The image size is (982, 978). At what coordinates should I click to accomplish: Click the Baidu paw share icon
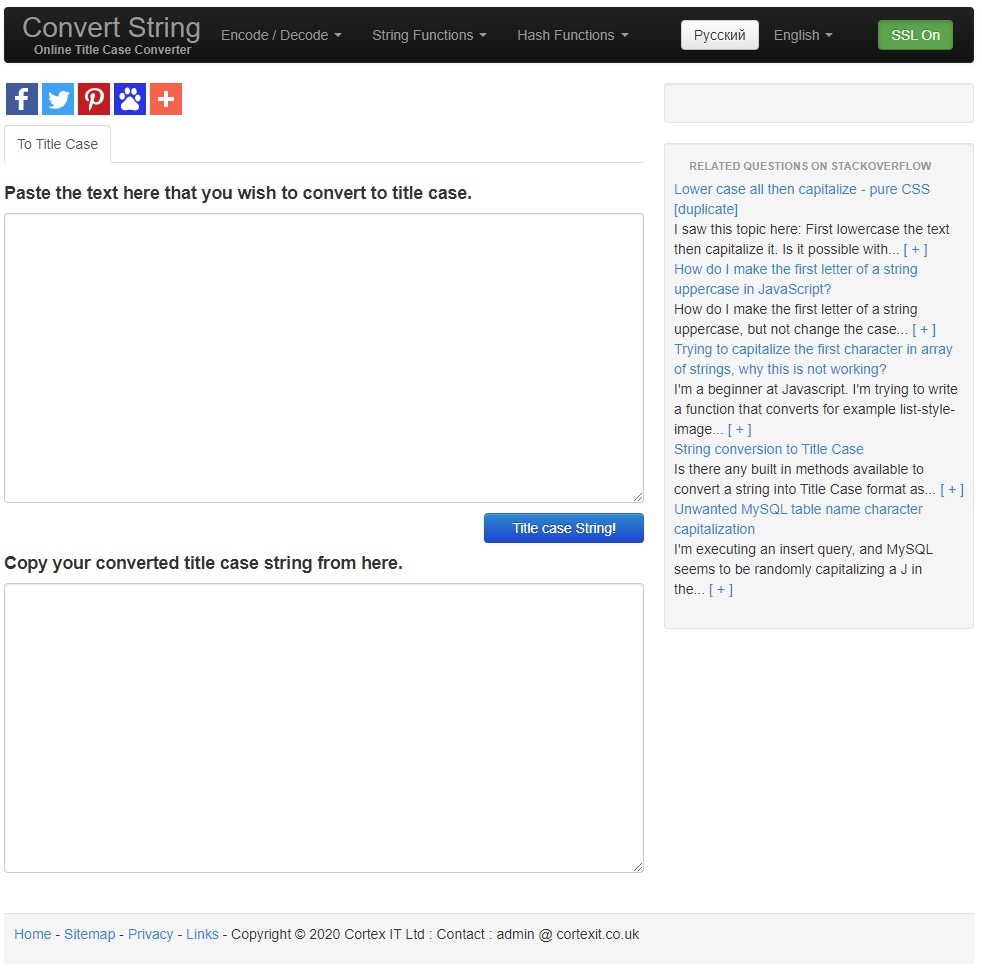[x=130, y=99]
